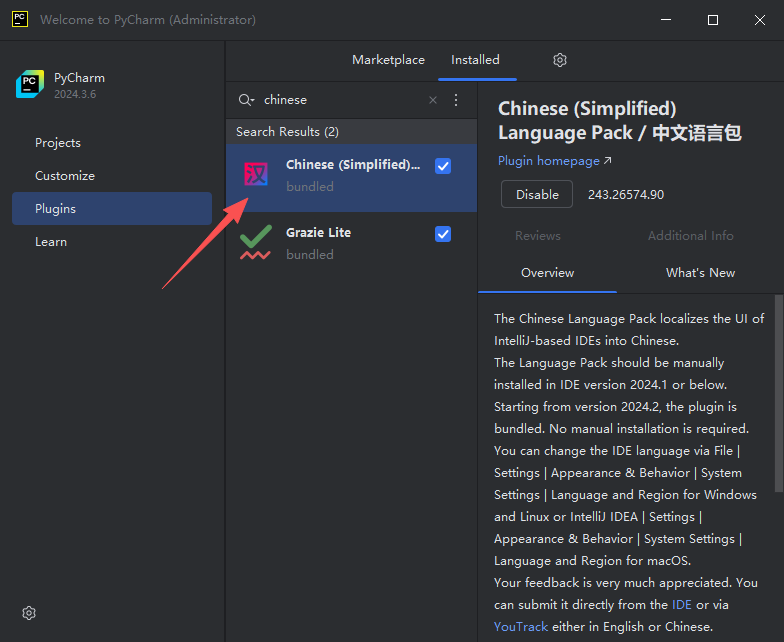Open the three-dot search options menu
The width and height of the screenshot is (784, 642).
click(456, 100)
